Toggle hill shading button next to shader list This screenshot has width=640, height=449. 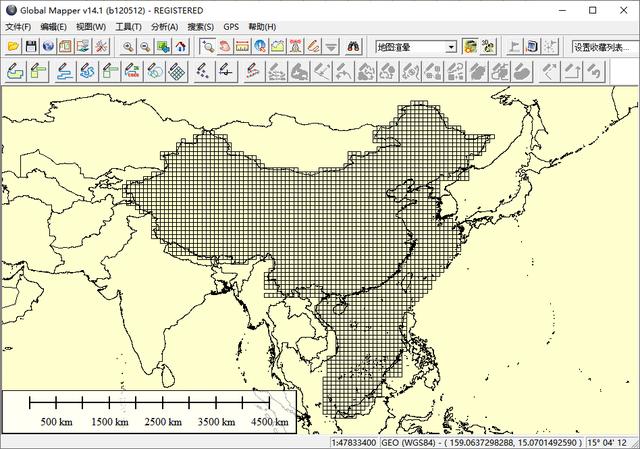tap(470, 47)
